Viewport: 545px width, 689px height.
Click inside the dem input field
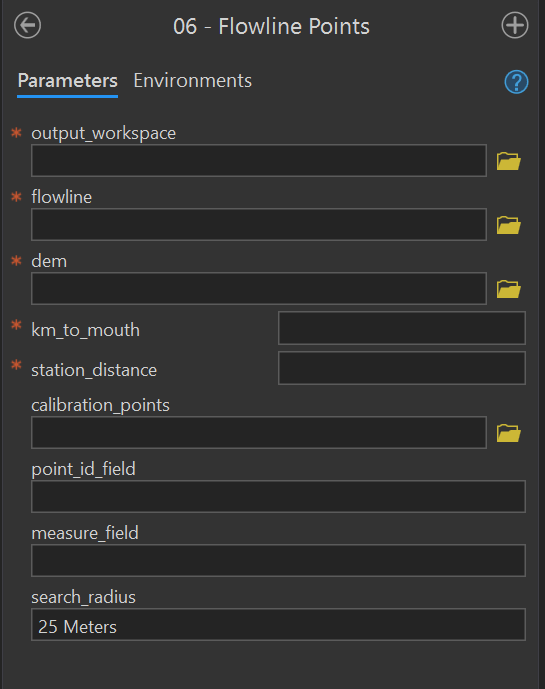point(259,288)
